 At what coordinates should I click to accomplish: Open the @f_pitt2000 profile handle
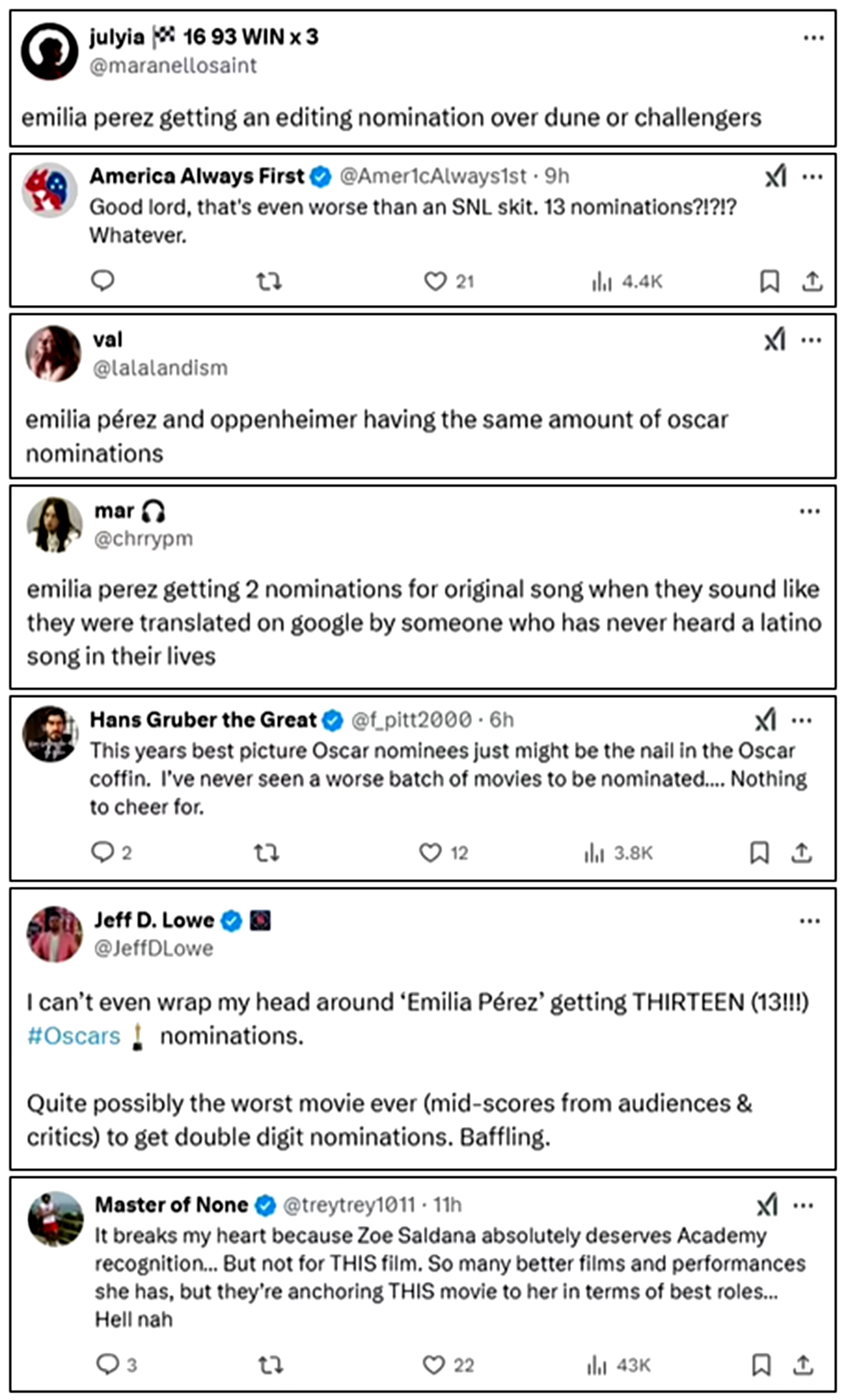click(x=411, y=720)
